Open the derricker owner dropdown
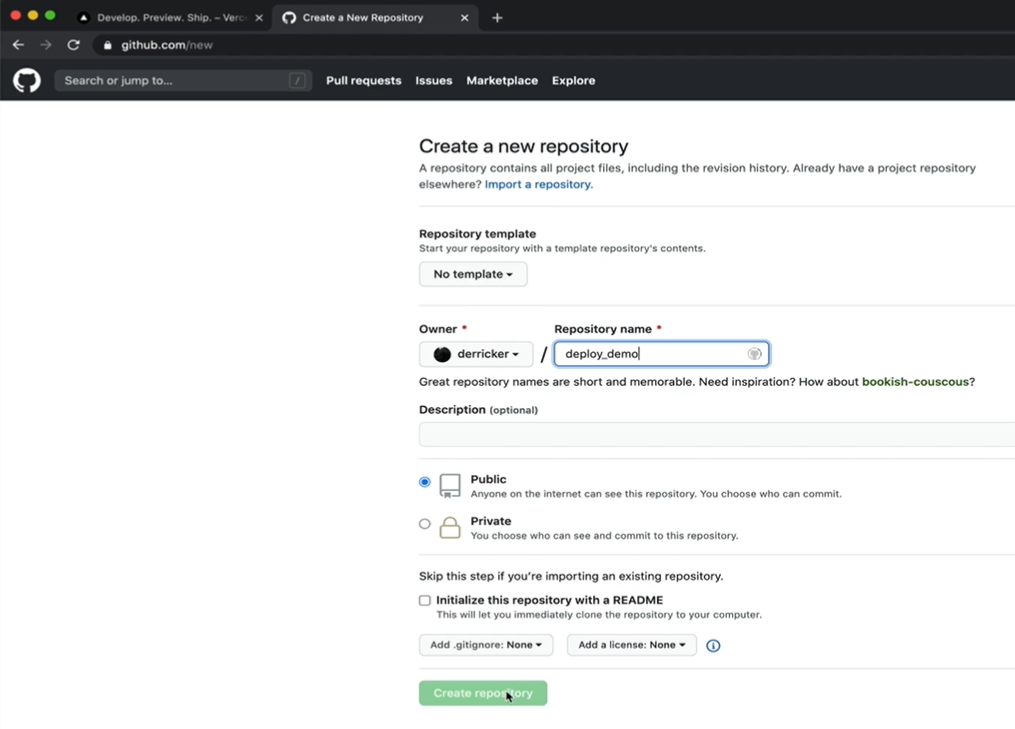This screenshot has width=1015, height=729. tap(476, 354)
